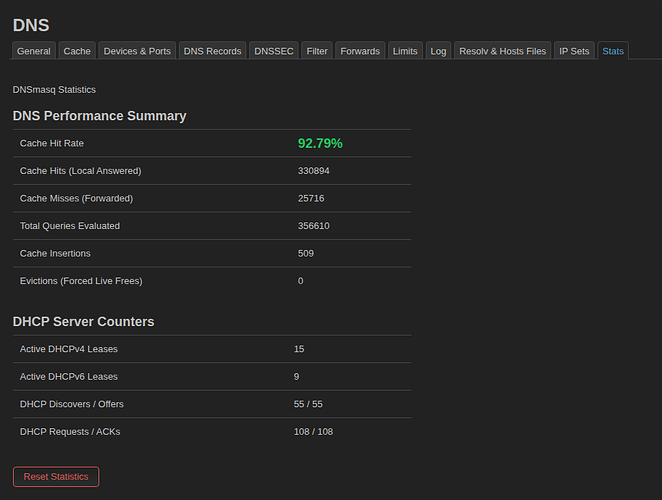Screen dimensions: 662x500
Task: Click the DHCP Server Counters heading
Action: point(84,322)
